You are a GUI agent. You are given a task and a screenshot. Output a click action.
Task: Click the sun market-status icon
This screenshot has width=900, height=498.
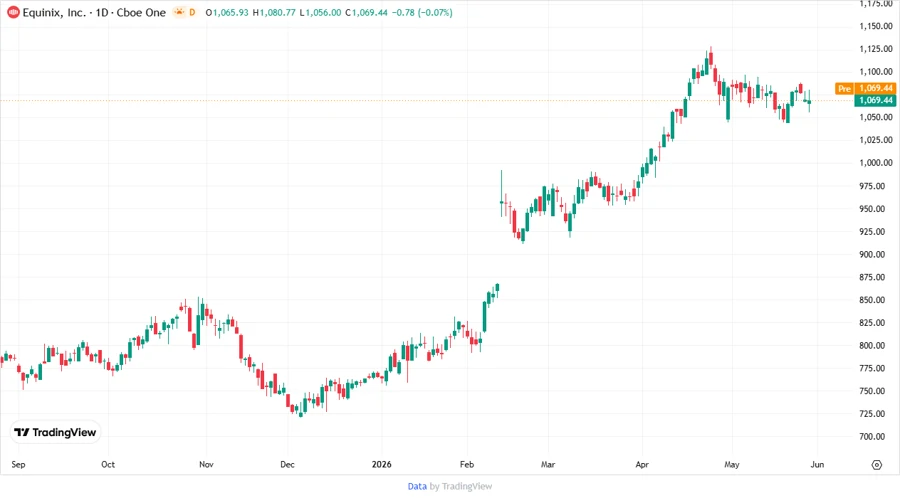pyautogui.click(x=180, y=12)
